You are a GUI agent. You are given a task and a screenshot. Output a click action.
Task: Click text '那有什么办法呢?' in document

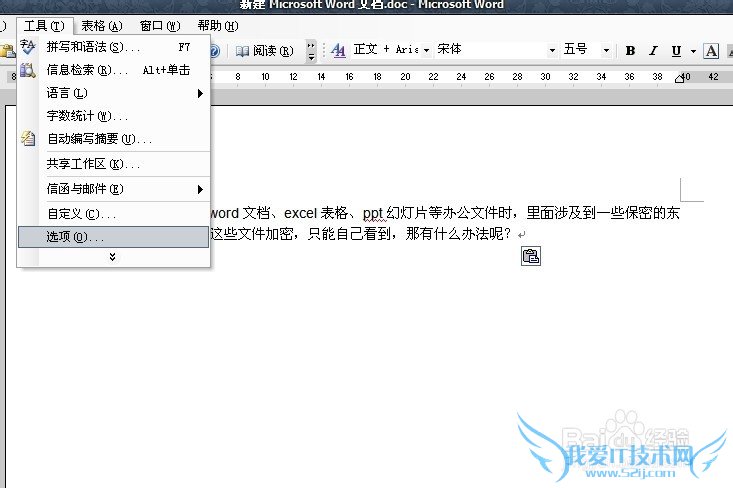[x=459, y=233]
